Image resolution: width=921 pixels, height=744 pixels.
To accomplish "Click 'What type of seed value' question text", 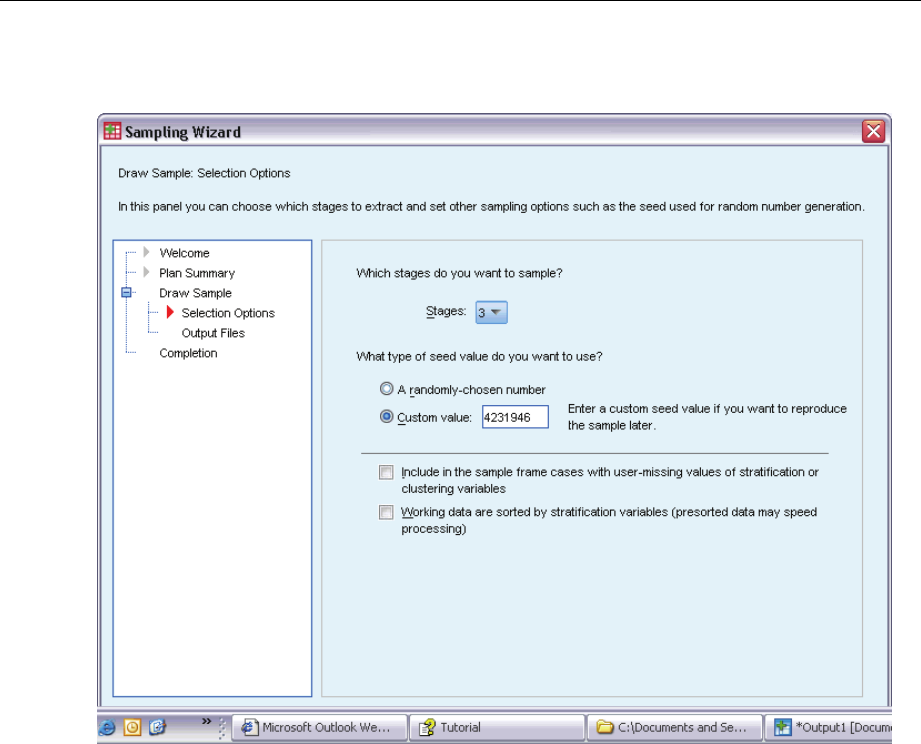I will (479, 356).
